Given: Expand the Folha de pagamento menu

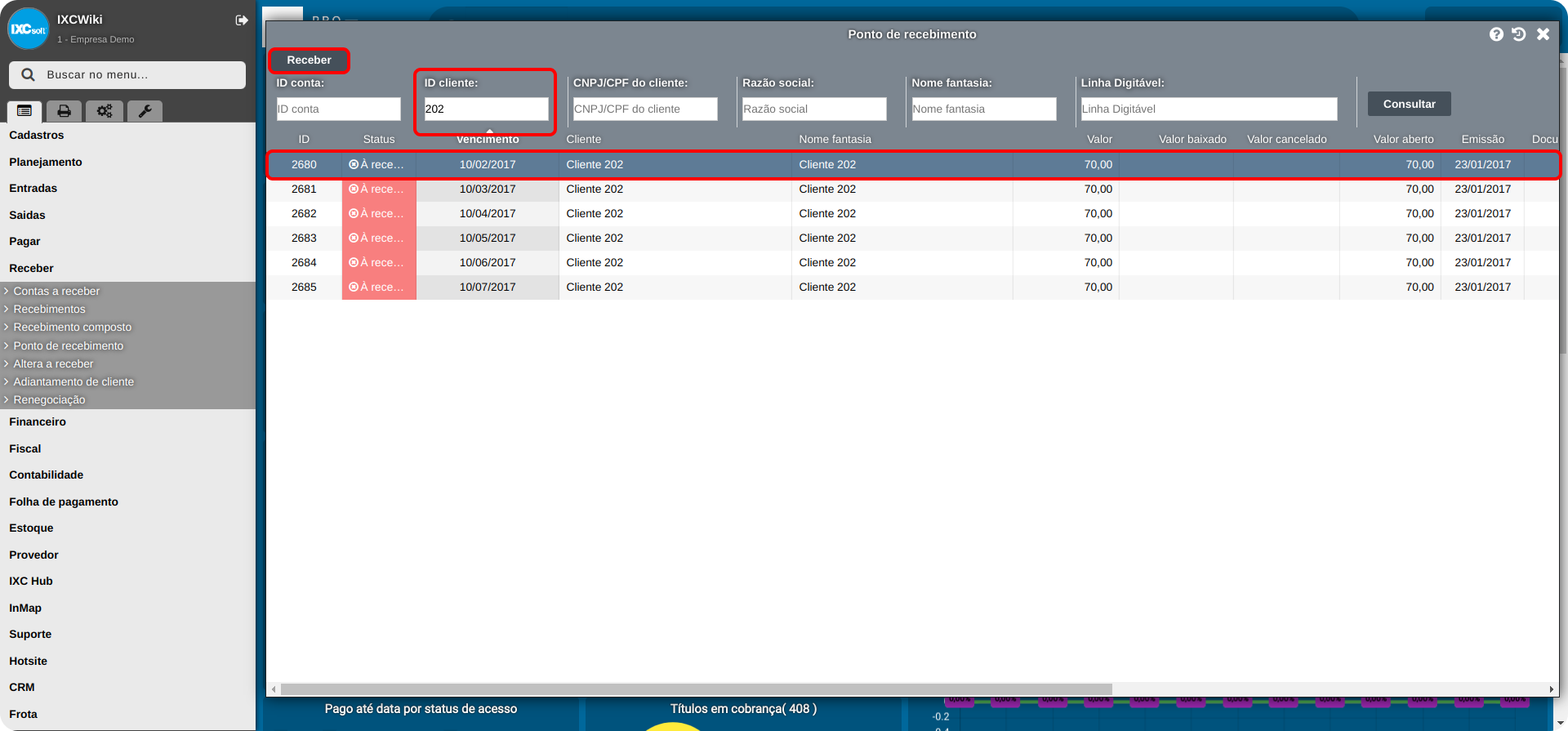Looking at the screenshot, I should [x=64, y=501].
